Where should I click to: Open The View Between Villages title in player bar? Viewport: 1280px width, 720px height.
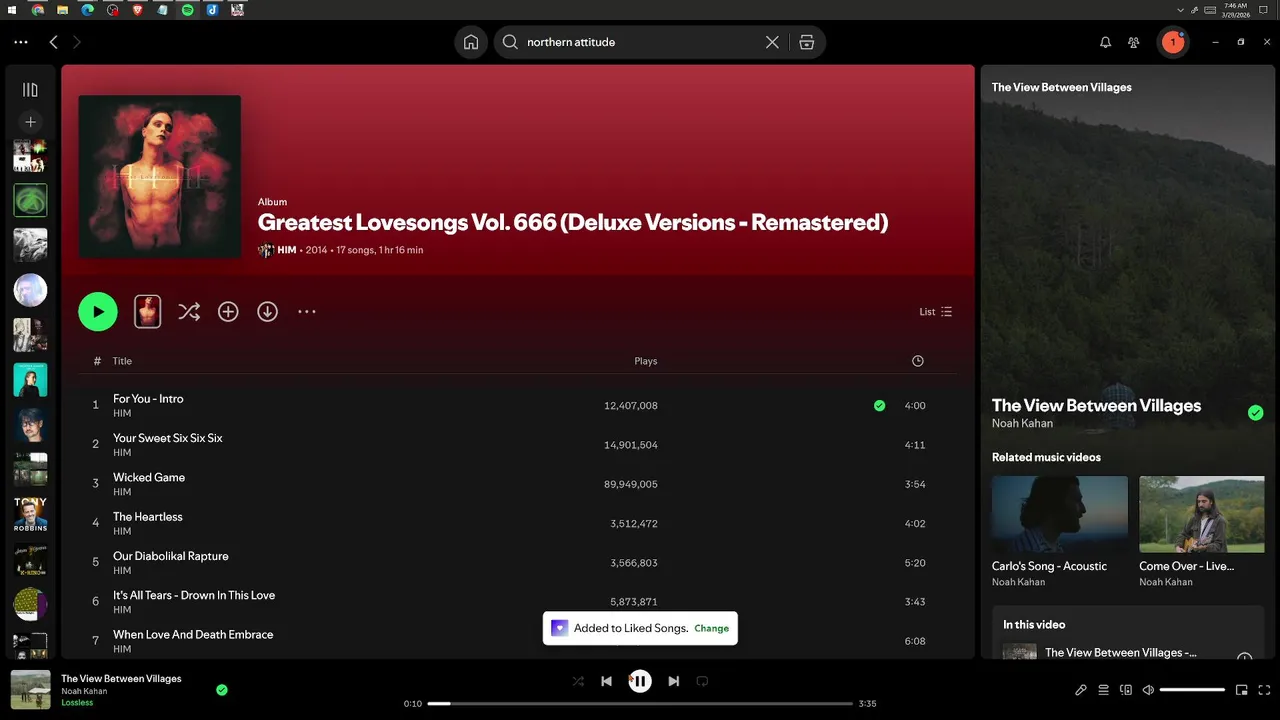121,678
